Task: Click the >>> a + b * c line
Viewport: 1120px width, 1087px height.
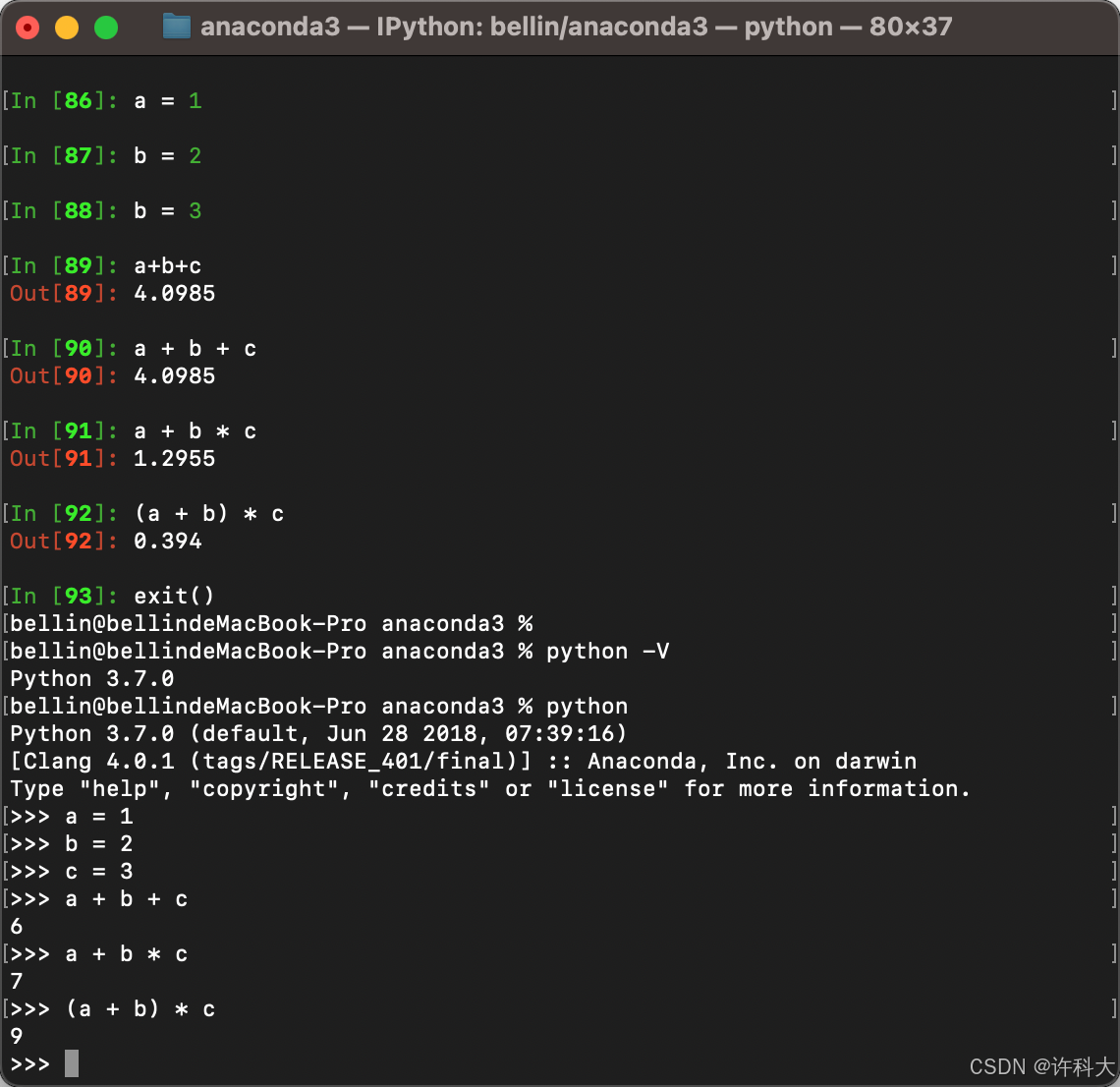Action: tap(99, 954)
